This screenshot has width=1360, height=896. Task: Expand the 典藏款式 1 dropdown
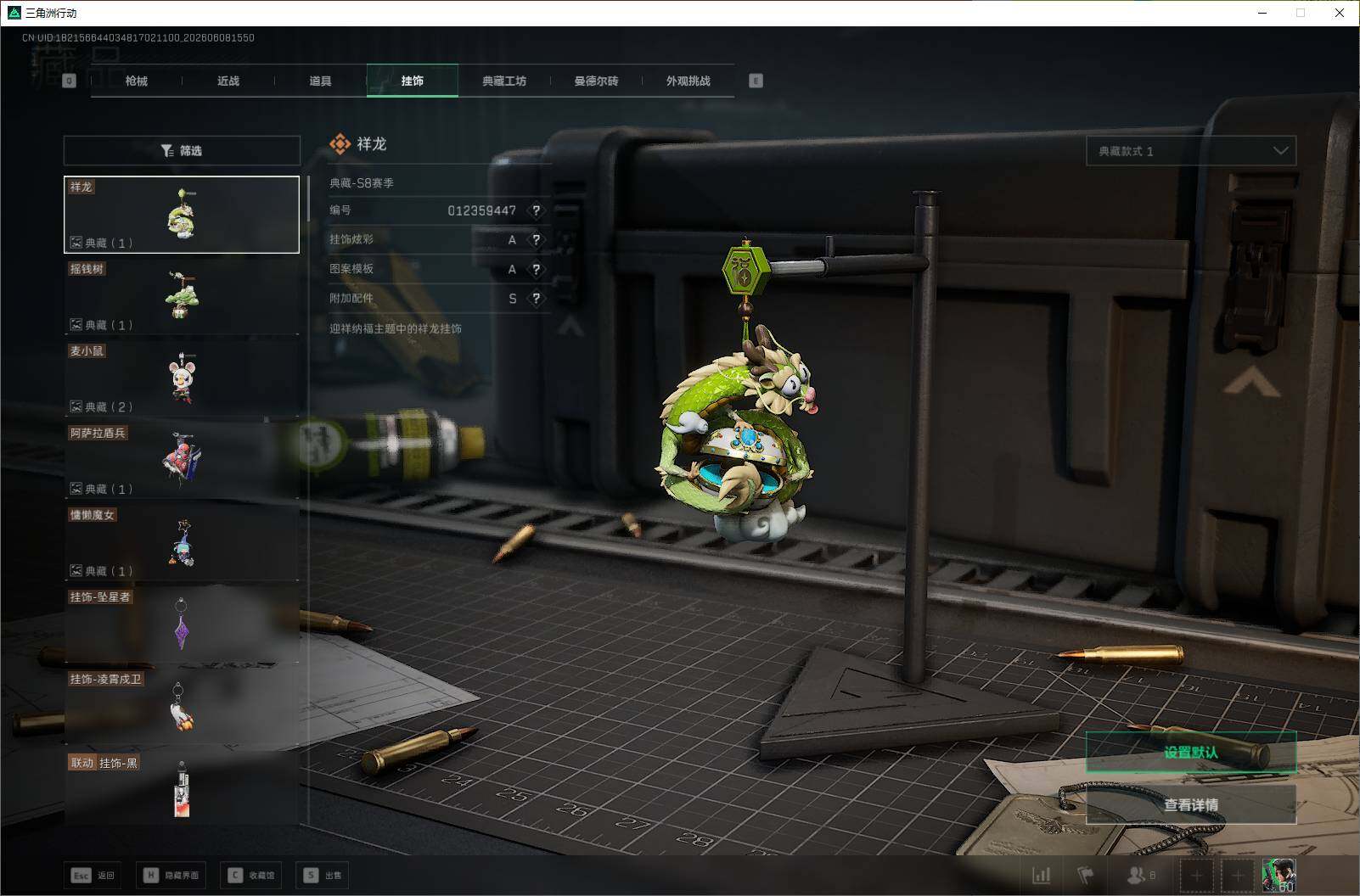pos(1191,151)
